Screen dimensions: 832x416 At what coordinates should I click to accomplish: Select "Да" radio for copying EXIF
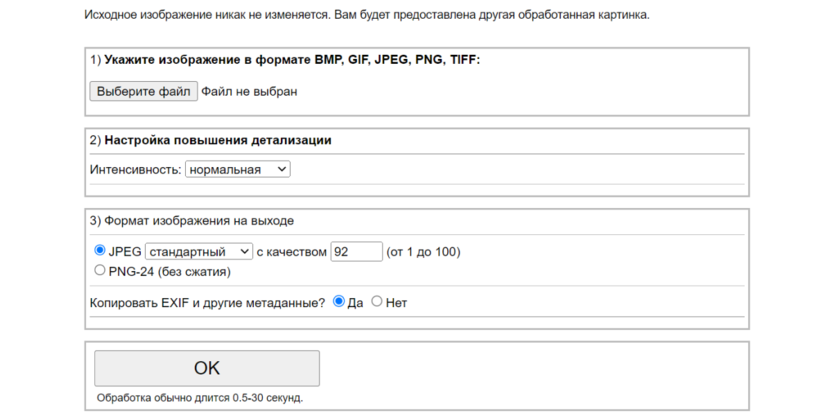[x=339, y=301]
